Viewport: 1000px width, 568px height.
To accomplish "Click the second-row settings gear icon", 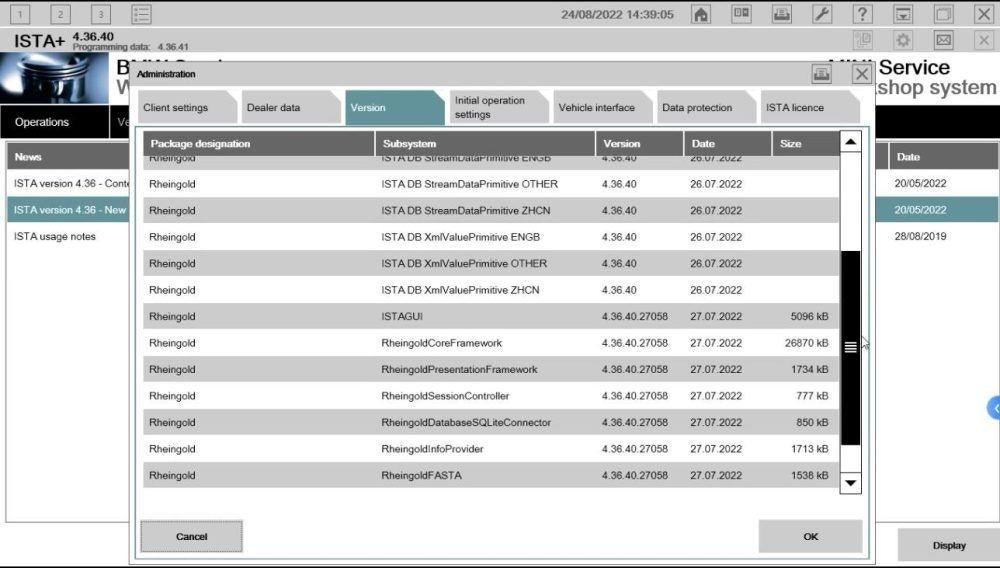I will pyautogui.click(x=903, y=40).
